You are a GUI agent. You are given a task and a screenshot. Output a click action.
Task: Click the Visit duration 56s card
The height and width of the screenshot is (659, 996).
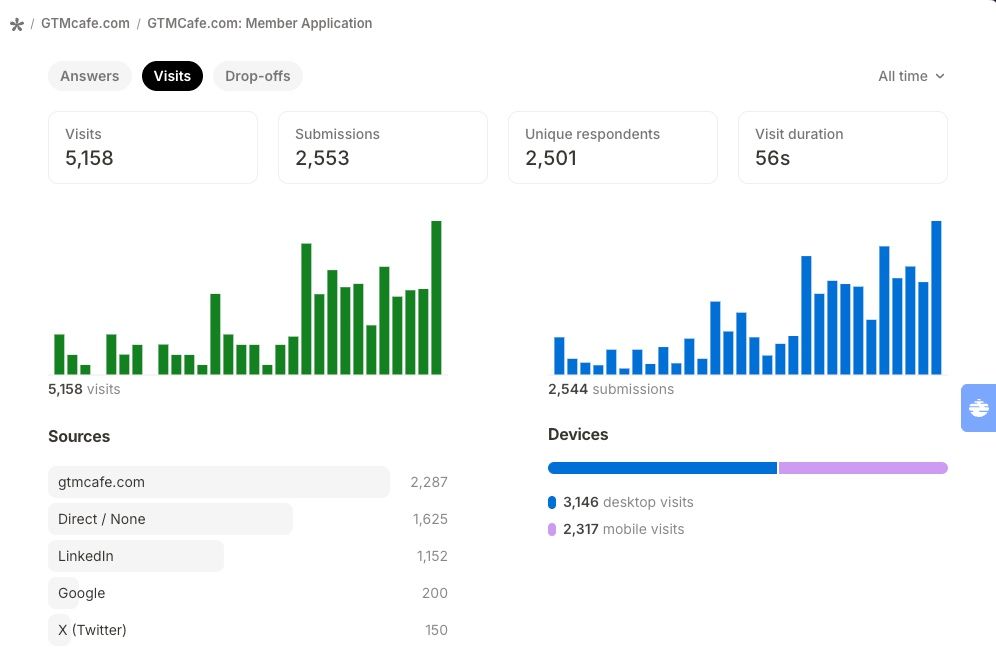click(843, 147)
